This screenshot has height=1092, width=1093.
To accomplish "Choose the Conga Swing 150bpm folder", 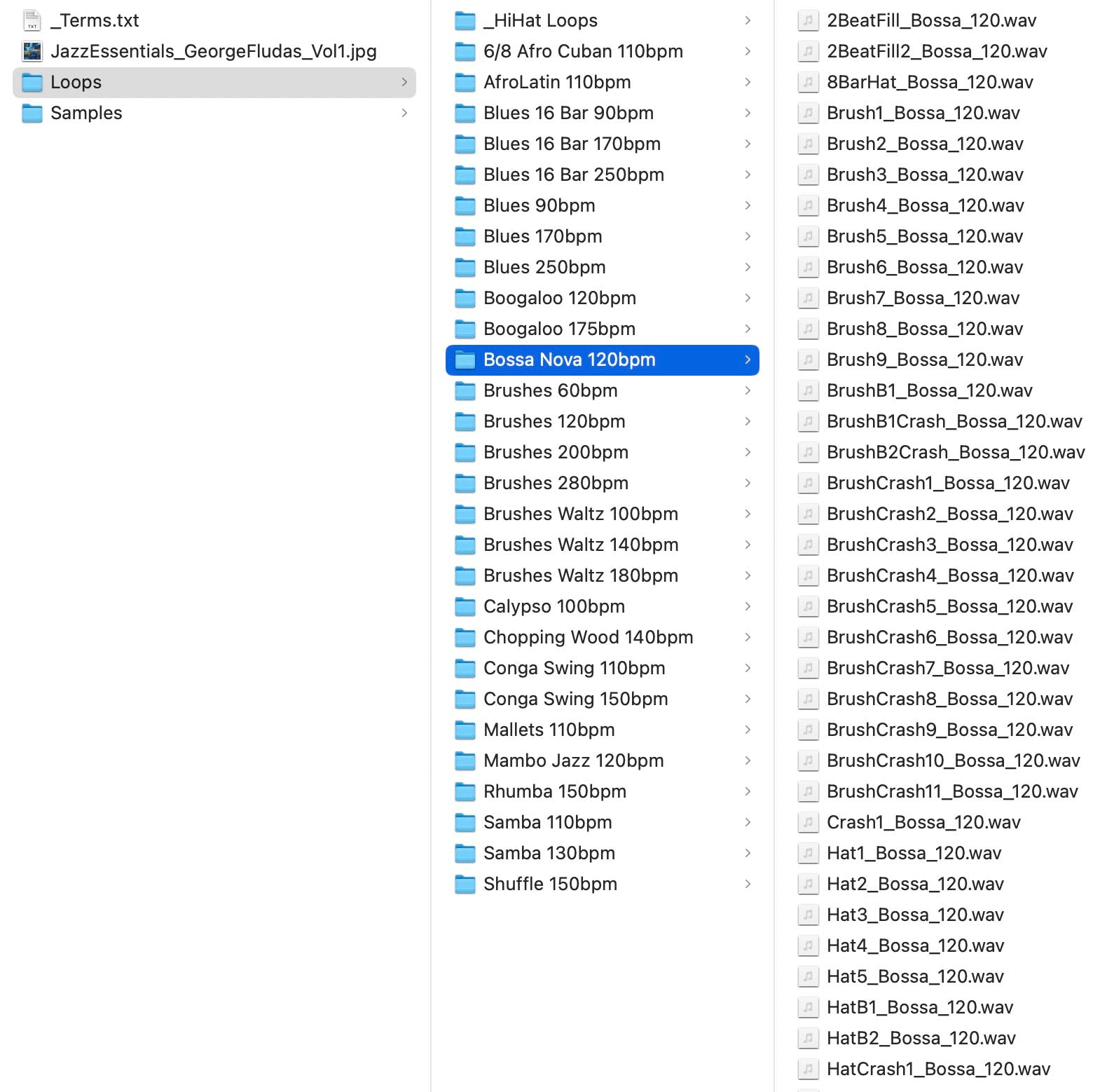I will click(x=575, y=699).
